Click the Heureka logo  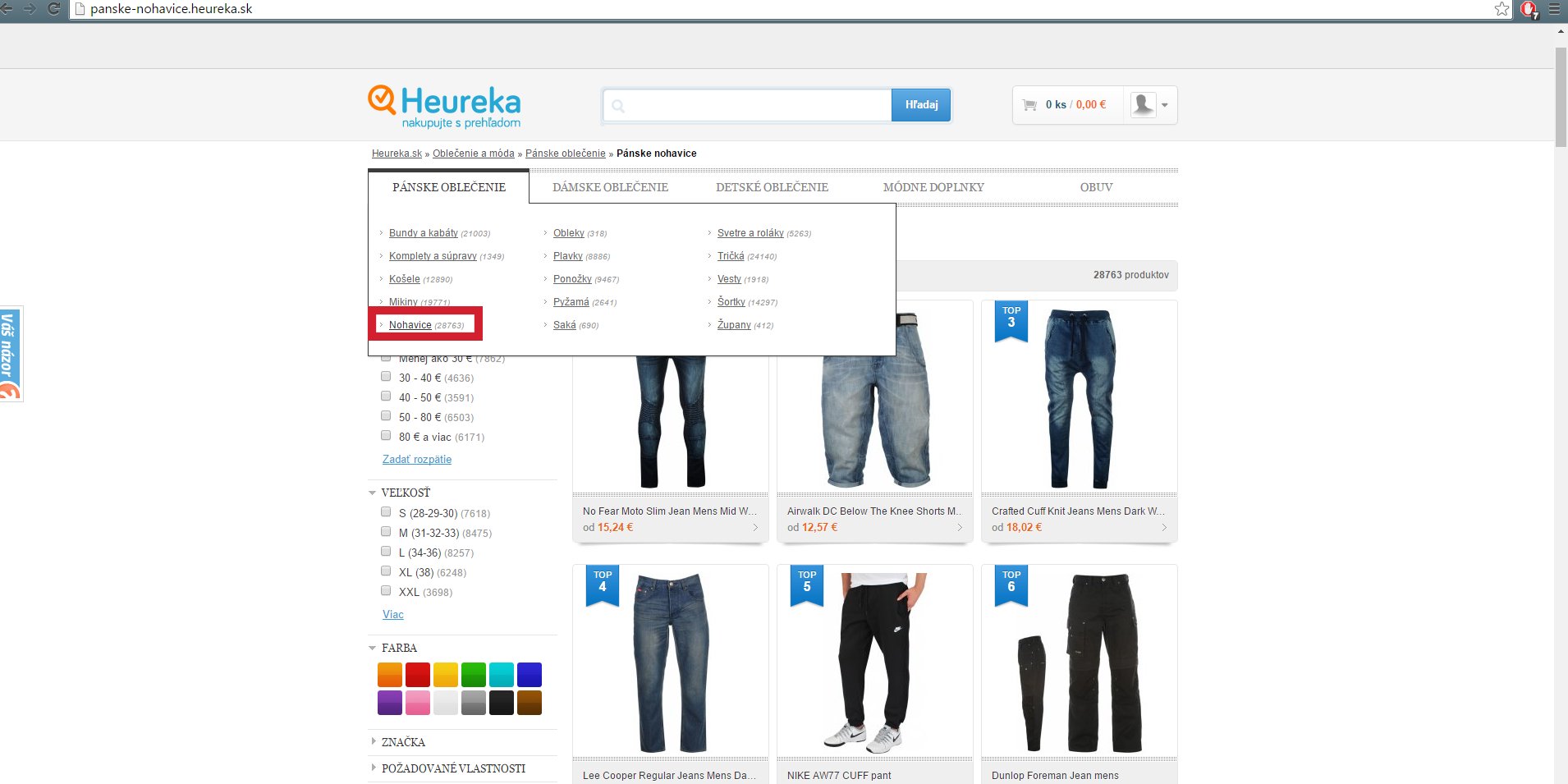pyautogui.click(x=444, y=107)
